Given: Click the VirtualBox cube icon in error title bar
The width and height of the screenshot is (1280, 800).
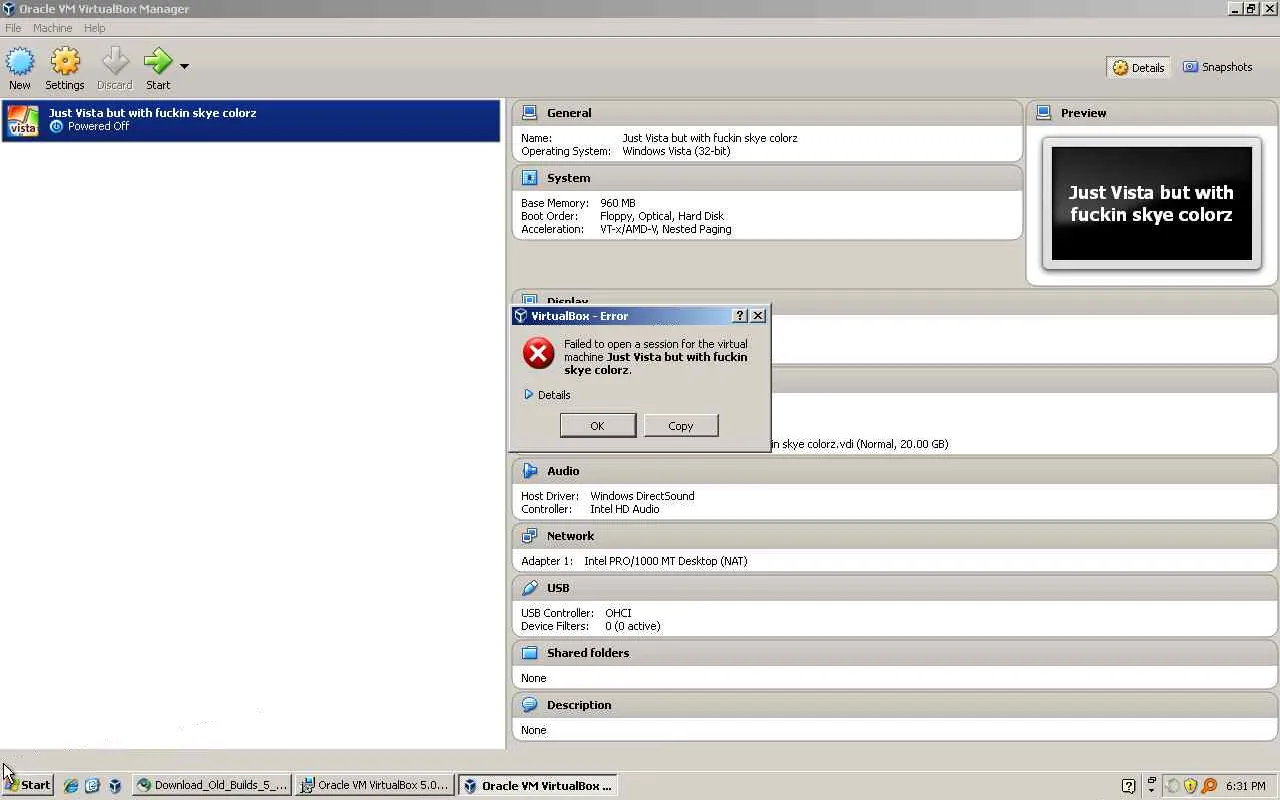Looking at the screenshot, I should click(x=520, y=316).
